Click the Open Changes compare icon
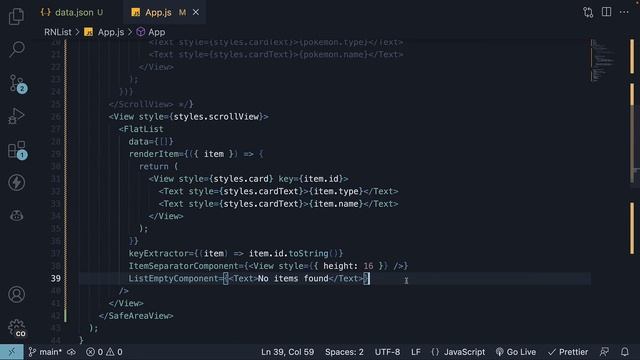640x360 pixels. 588,12
